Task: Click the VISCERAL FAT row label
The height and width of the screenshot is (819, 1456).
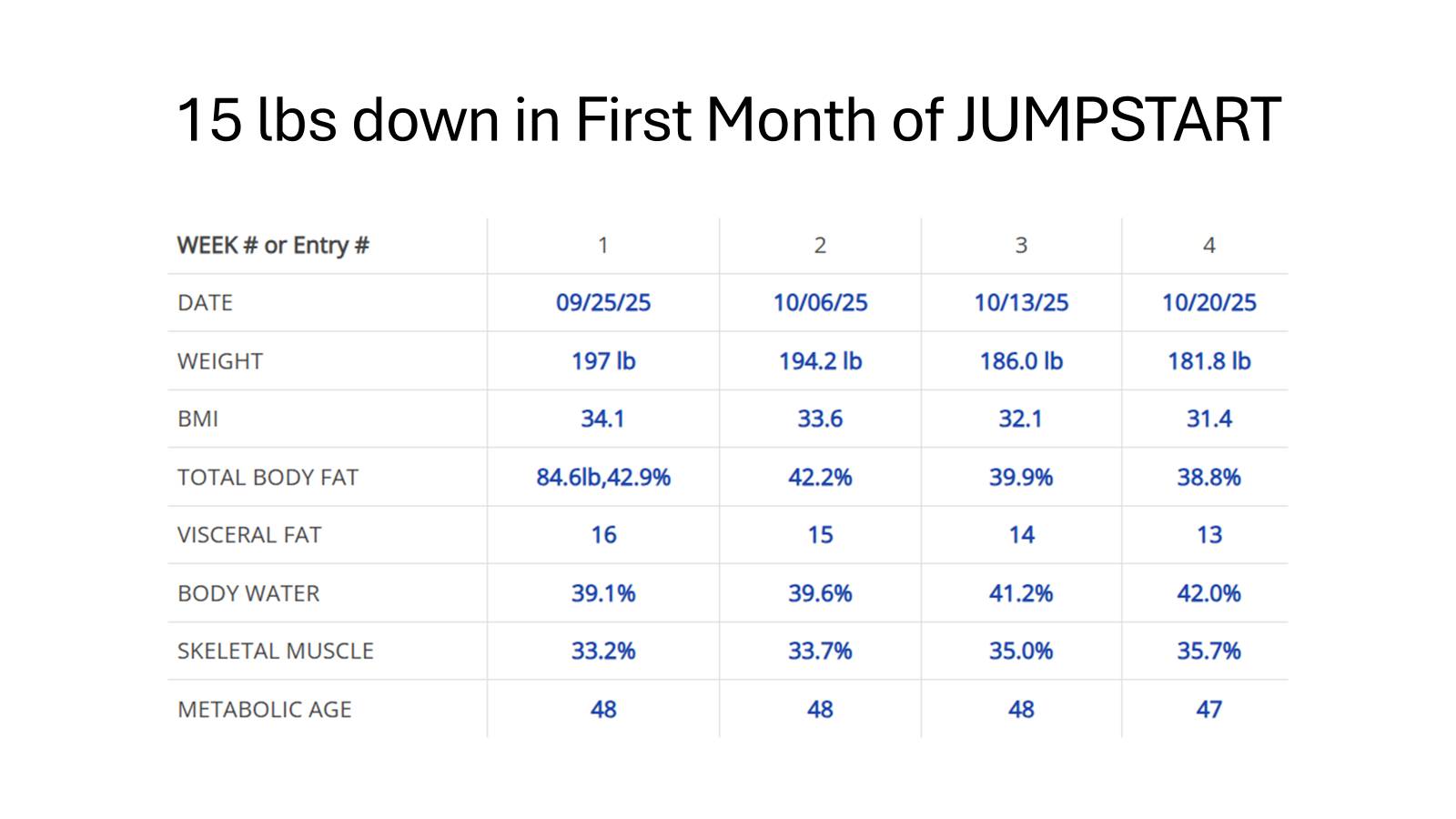Action: pos(249,535)
